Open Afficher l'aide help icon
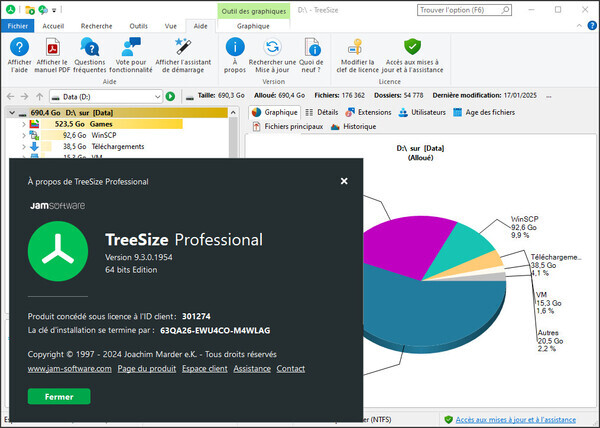Image resolution: width=600 pixels, height=428 pixels. click(19, 47)
